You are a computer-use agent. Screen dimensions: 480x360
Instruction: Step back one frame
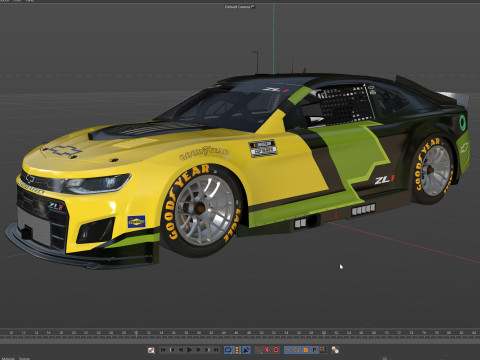coord(181,350)
